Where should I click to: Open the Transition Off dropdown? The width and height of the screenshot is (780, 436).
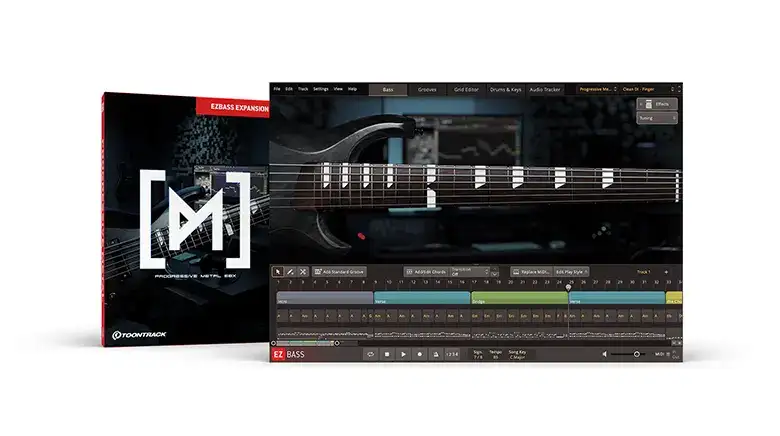[x=470, y=272]
